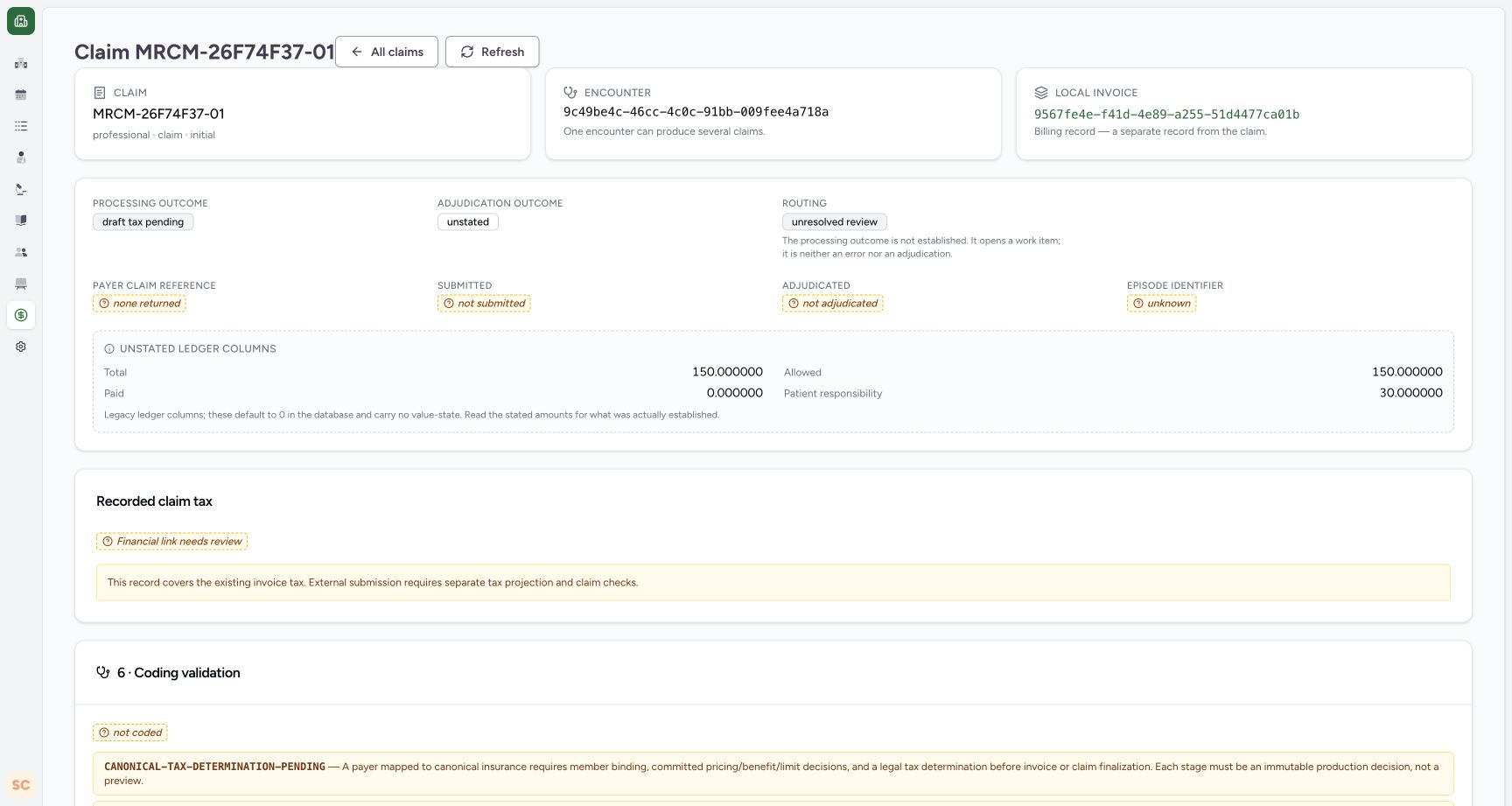
Task: Click the Recorded claim tax heading
Action: point(154,501)
